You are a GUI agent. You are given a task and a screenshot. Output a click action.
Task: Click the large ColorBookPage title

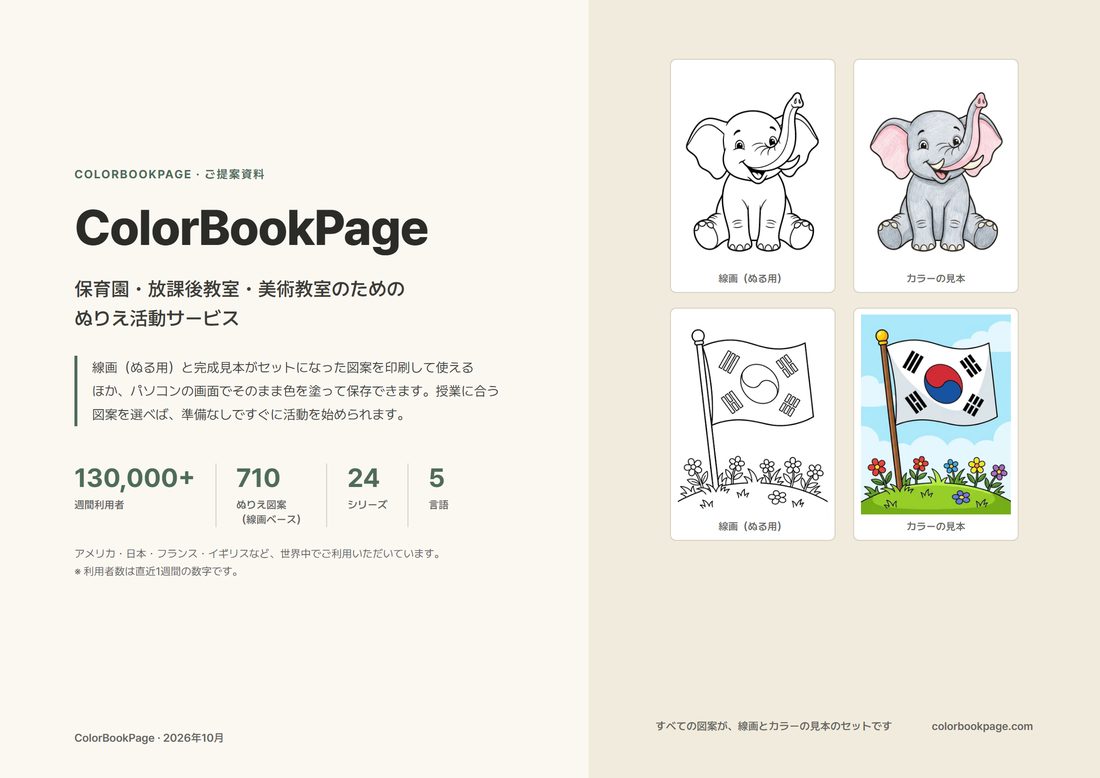(x=251, y=229)
